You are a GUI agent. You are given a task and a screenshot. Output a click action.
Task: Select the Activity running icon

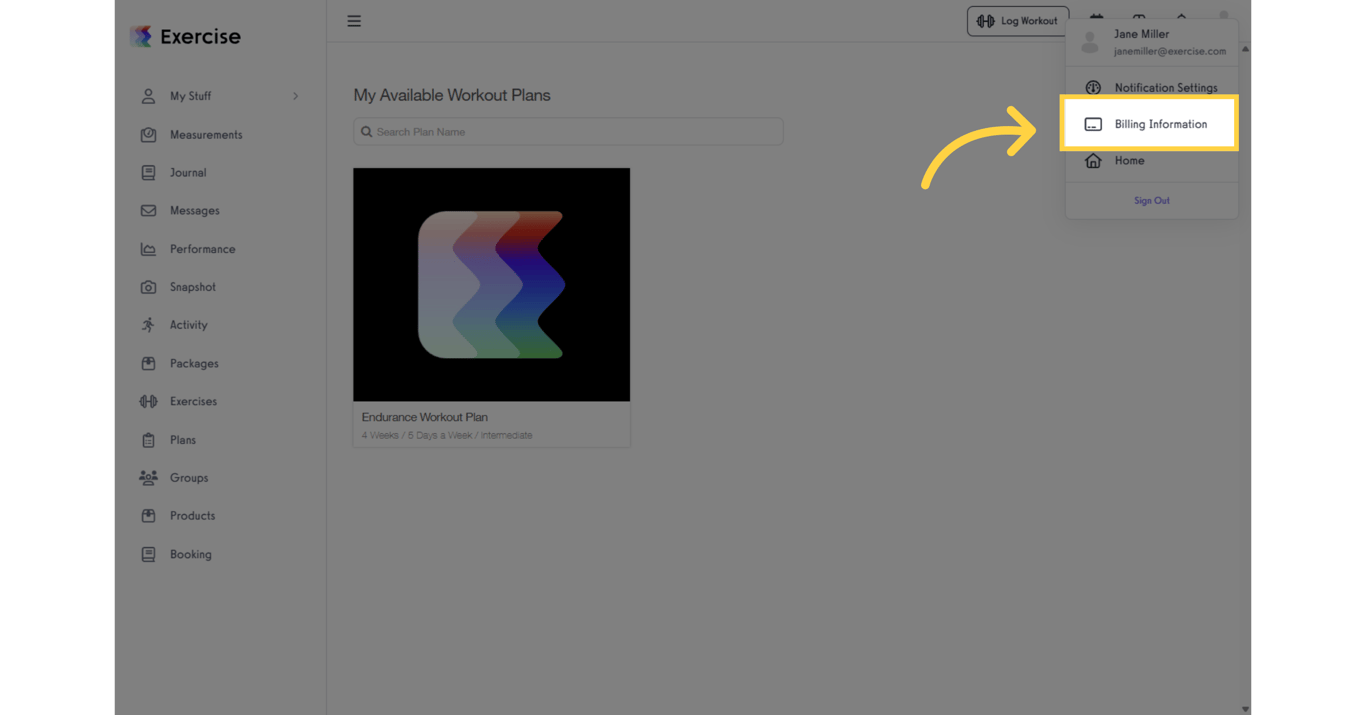click(147, 324)
